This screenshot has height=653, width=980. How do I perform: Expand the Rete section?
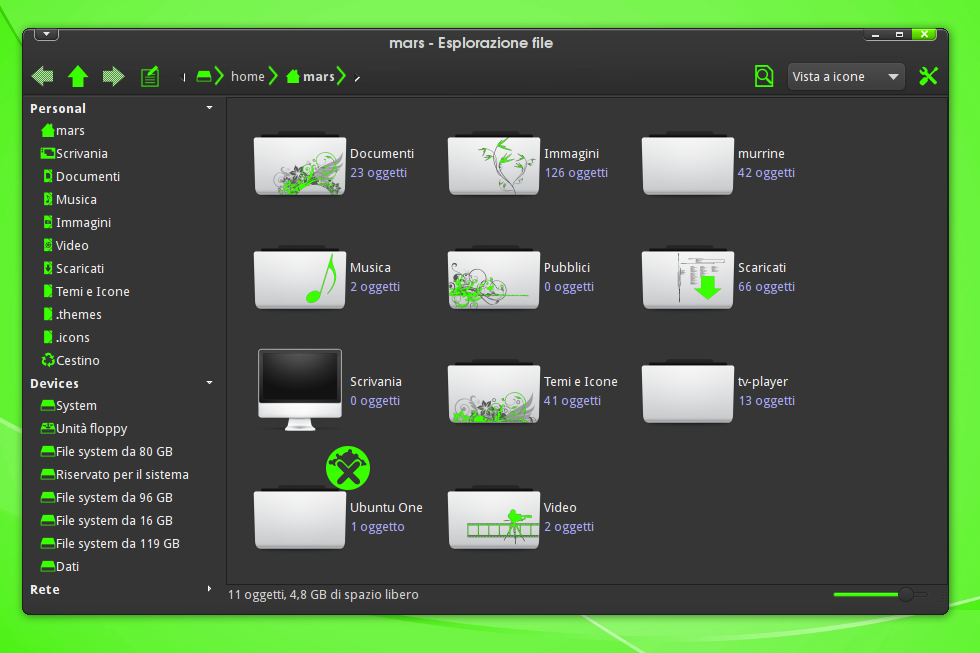point(209,589)
